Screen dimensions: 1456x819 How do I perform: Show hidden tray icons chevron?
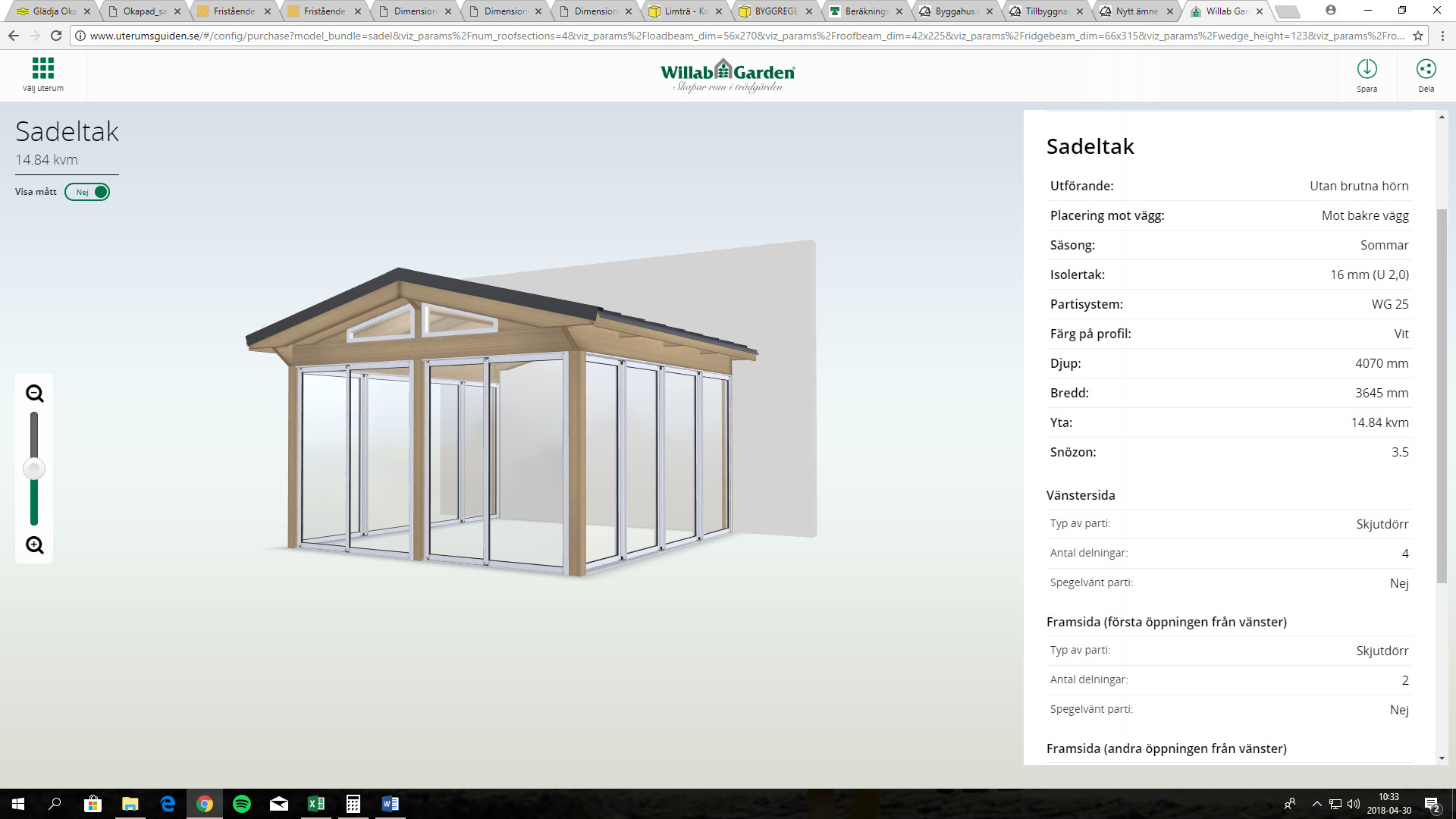coord(1317,804)
